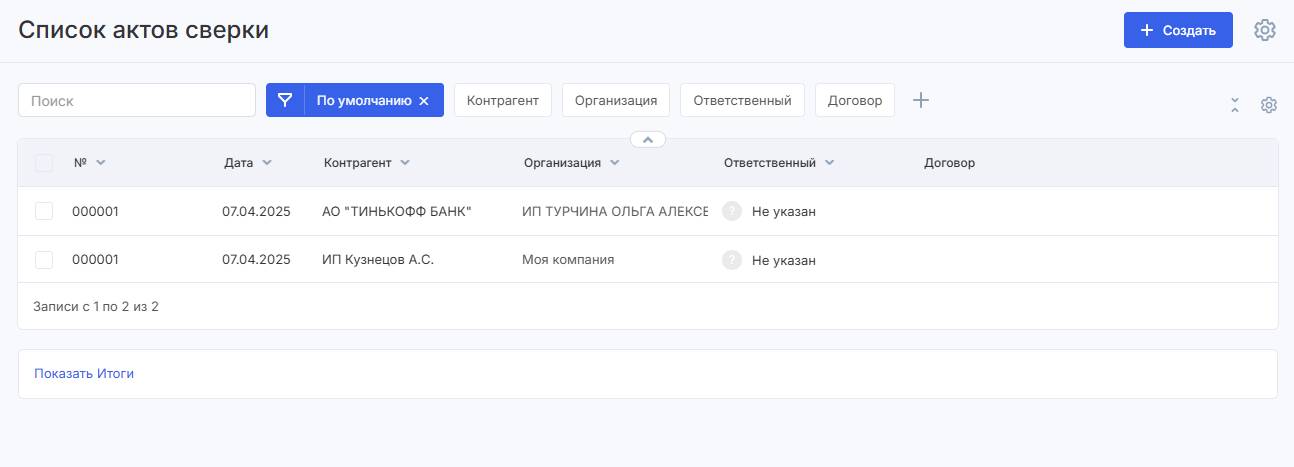Open sort dropdown on № column
Viewport: 1294px width, 467px height.
(100, 163)
